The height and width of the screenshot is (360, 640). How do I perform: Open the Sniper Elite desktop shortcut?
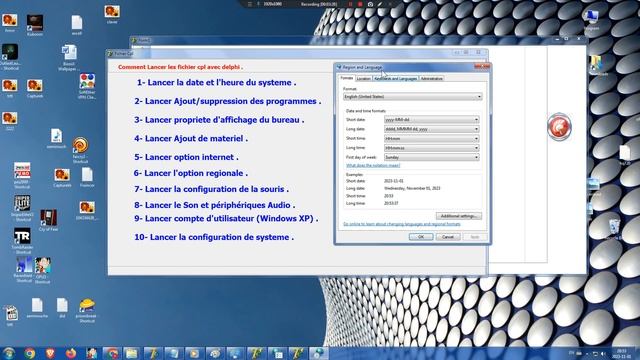point(22,208)
